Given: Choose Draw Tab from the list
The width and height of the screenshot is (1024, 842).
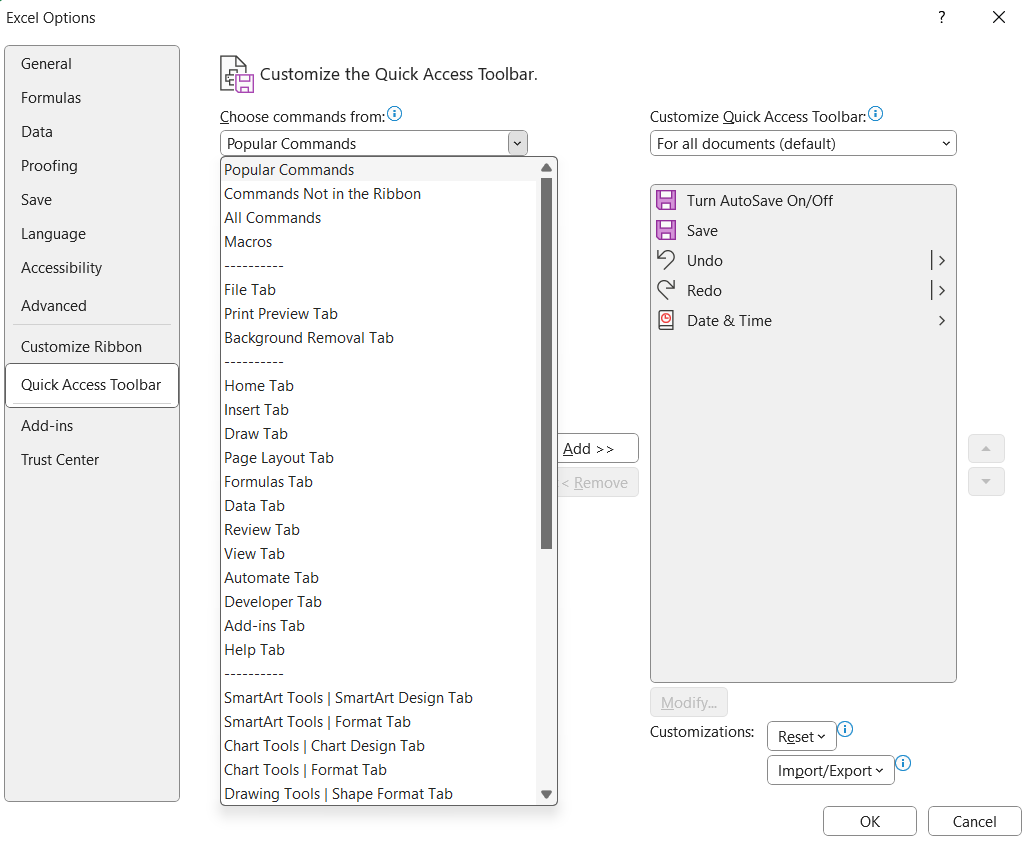Looking at the screenshot, I should click(x=380, y=434).
